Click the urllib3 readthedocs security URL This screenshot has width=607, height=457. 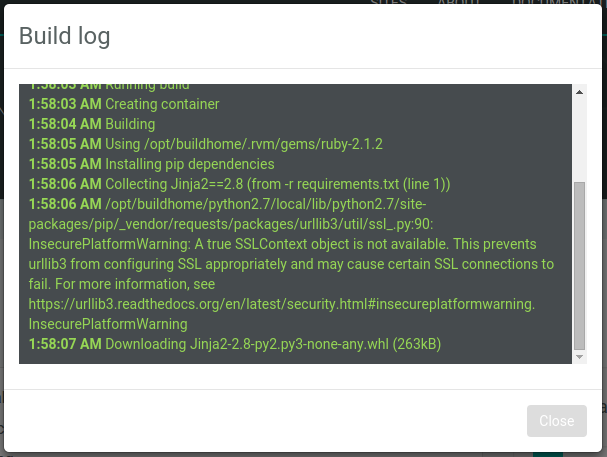[x=282, y=304]
